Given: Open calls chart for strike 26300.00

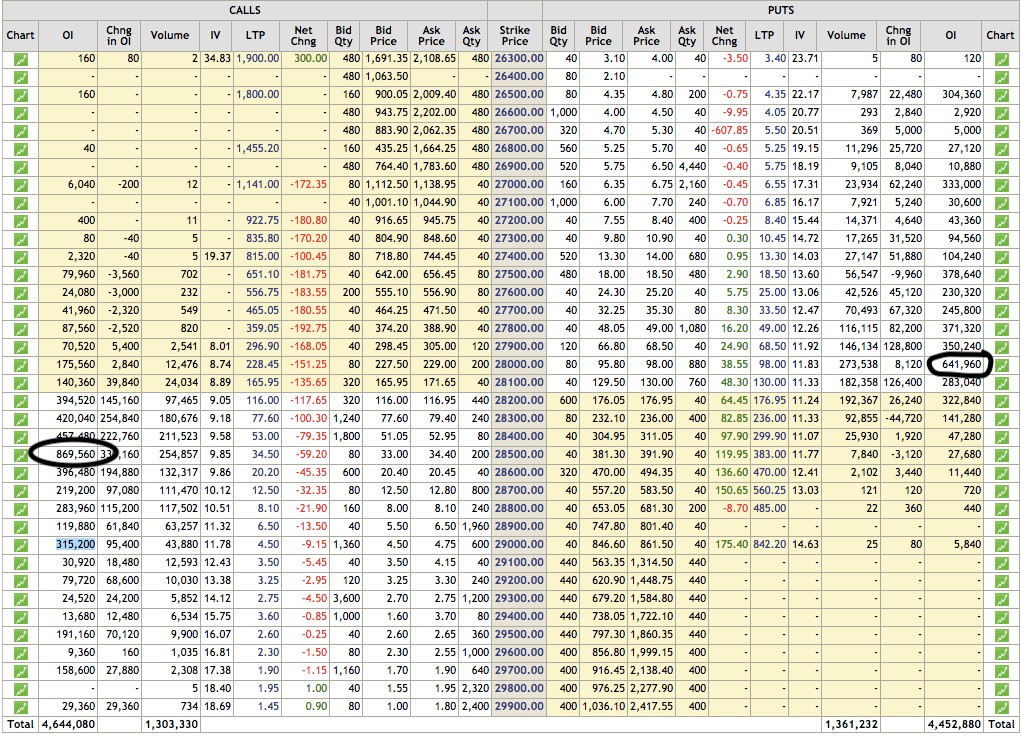Looking at the screenshot, I should point(21,59).
